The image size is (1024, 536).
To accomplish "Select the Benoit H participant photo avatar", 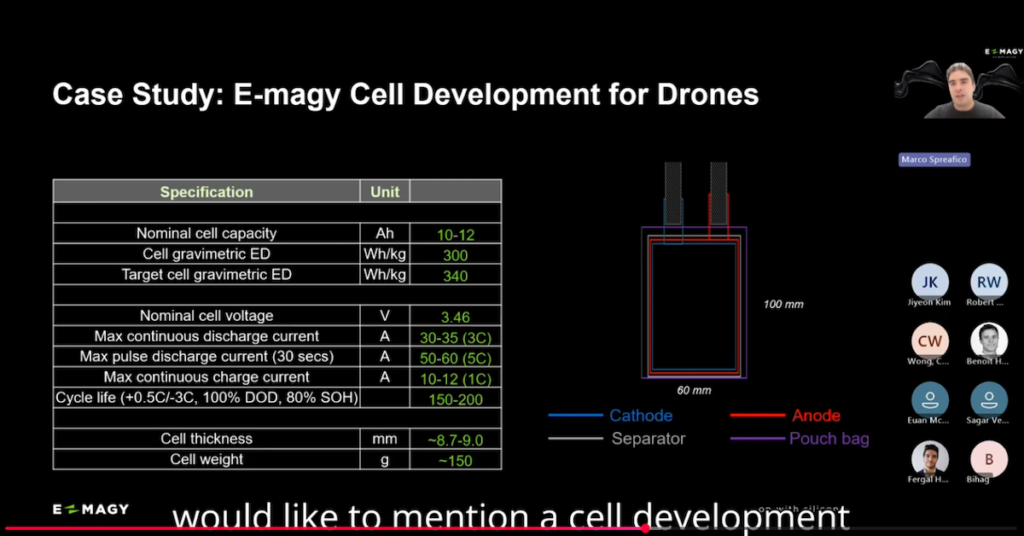I will [x=988, y=341].
